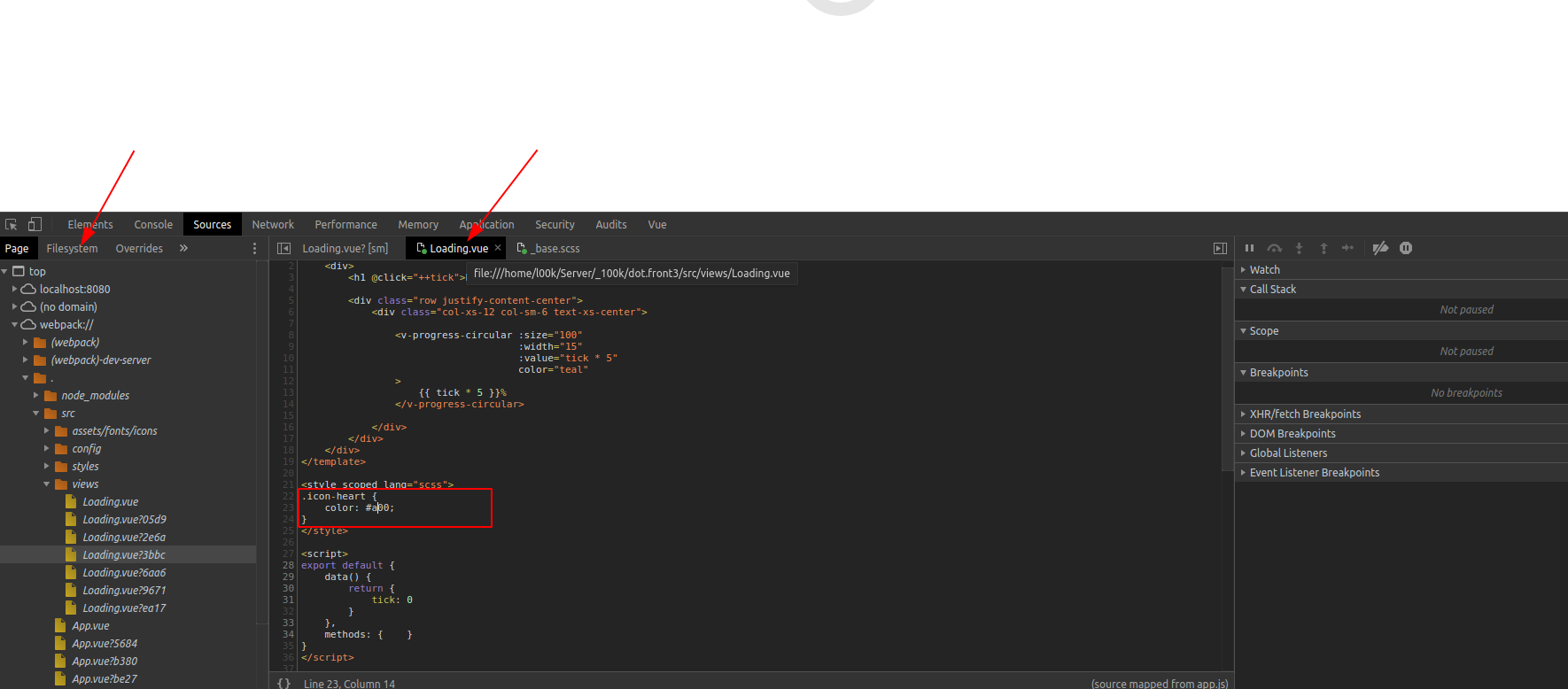Open the navigator three-dot options menu

click(254, 249)
